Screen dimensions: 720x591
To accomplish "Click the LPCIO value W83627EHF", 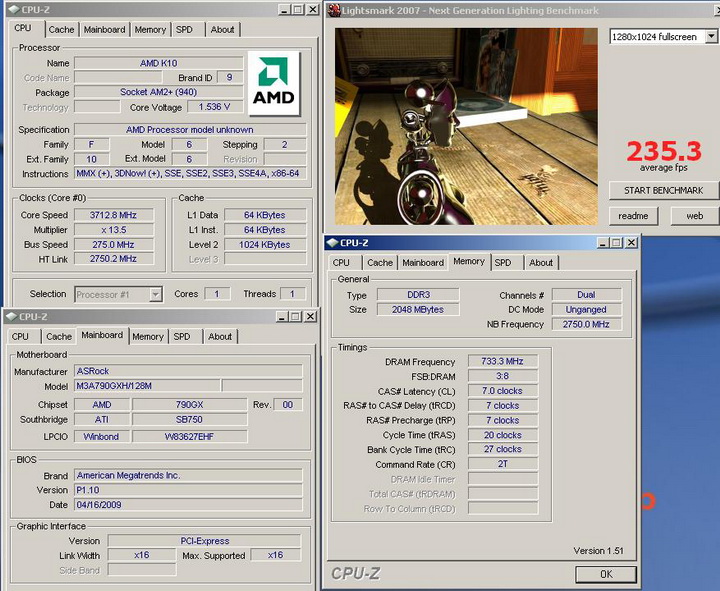I will coord(190,436).
